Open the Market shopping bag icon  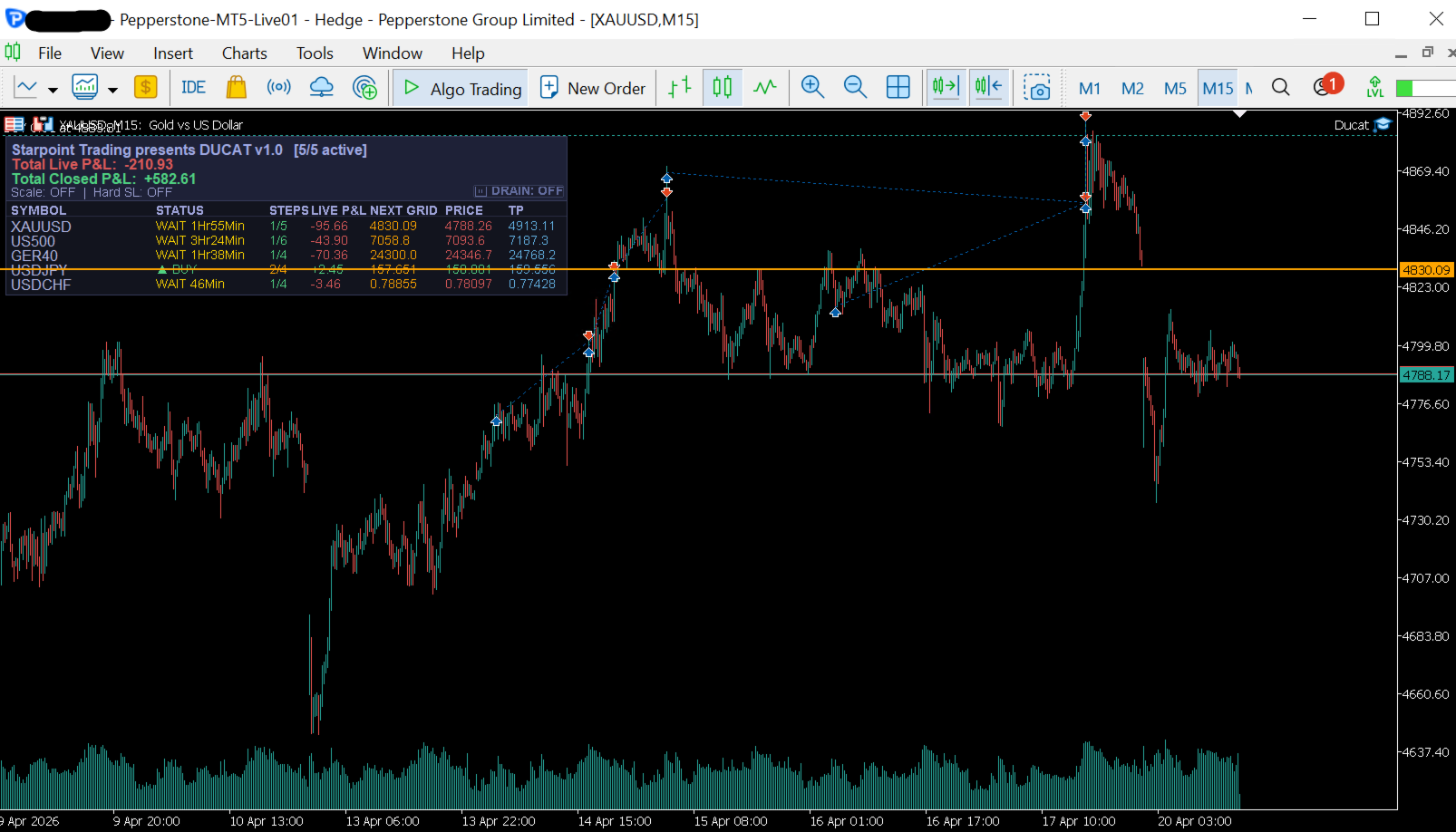pos(236,87)
